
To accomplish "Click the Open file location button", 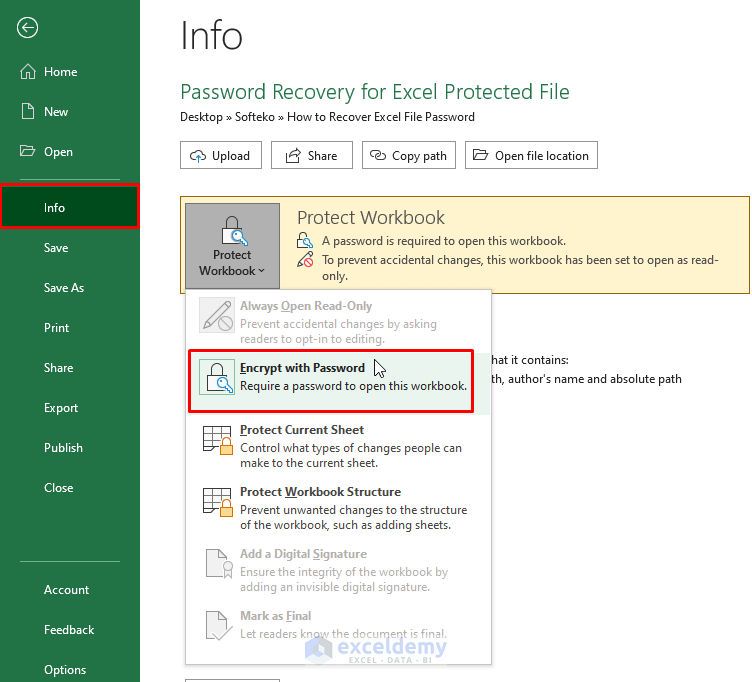I will pos(531,155).
